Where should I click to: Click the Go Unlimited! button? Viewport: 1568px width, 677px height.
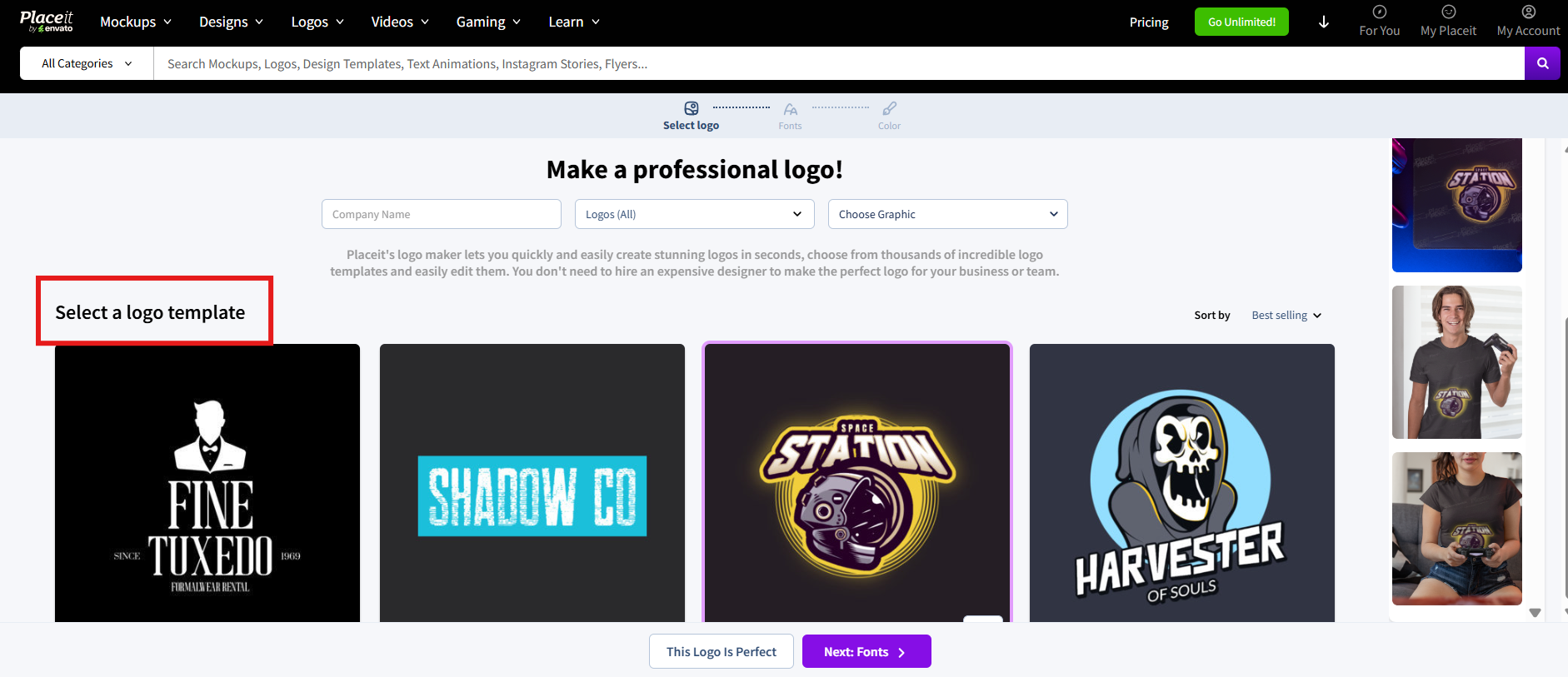1241,22
